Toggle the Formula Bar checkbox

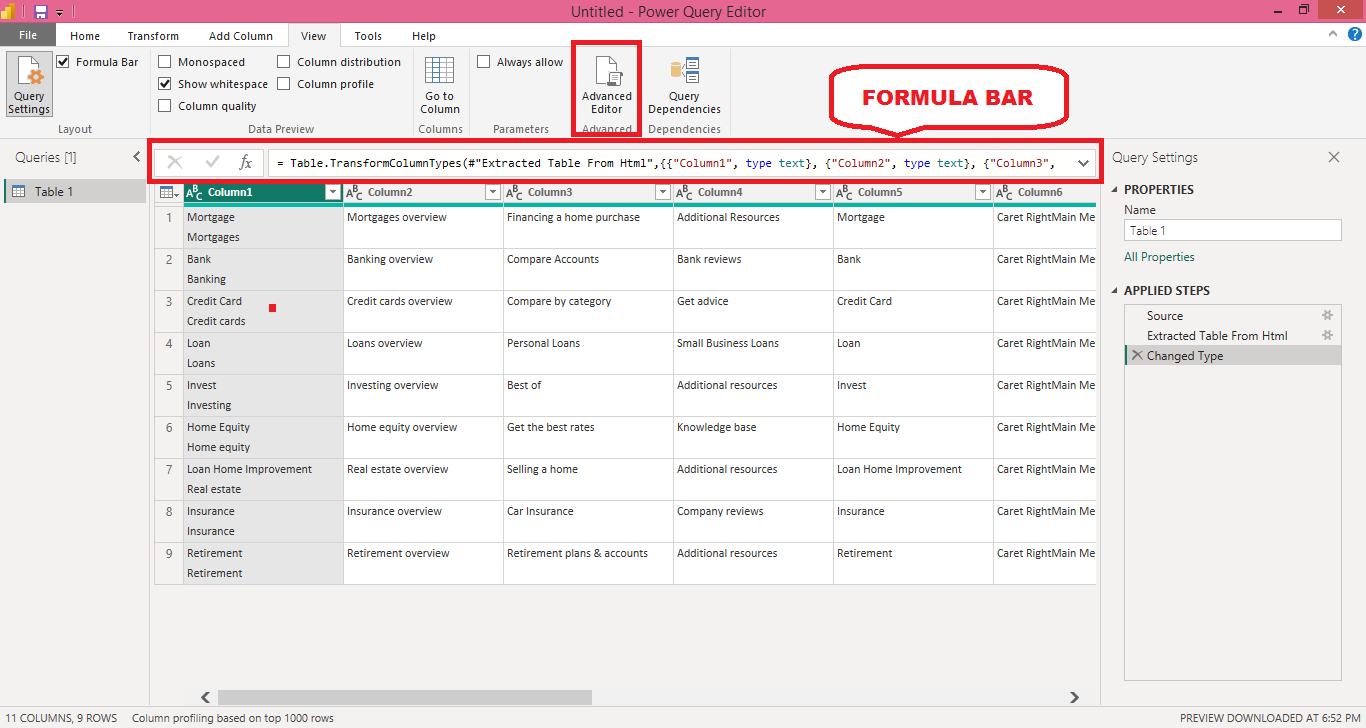point(63,62)
